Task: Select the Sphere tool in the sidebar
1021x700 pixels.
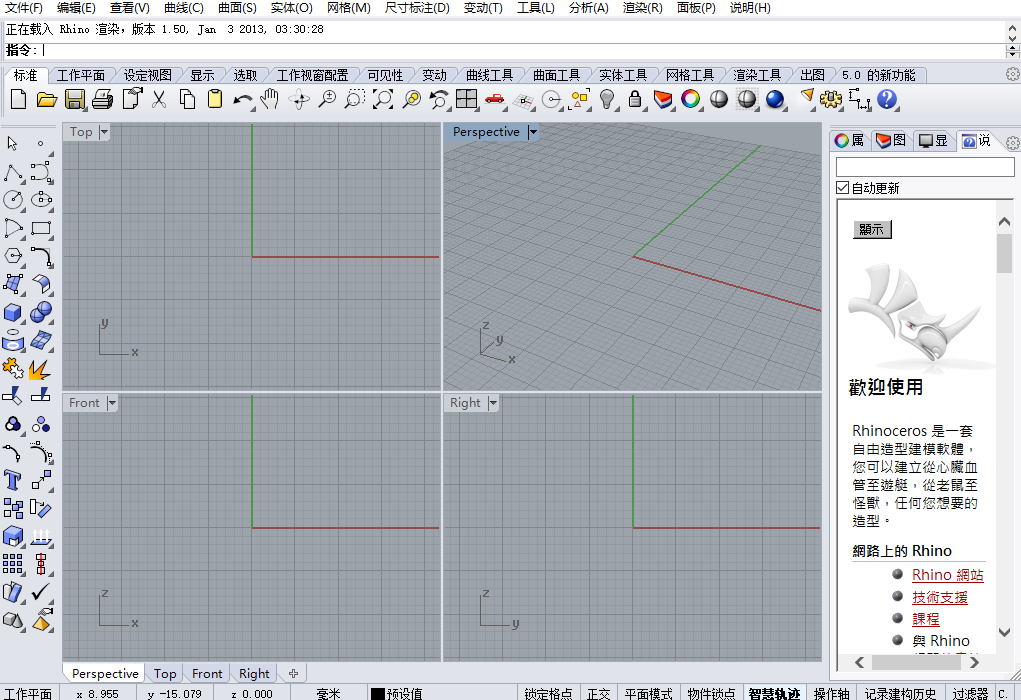Action: tap(41, 312)
